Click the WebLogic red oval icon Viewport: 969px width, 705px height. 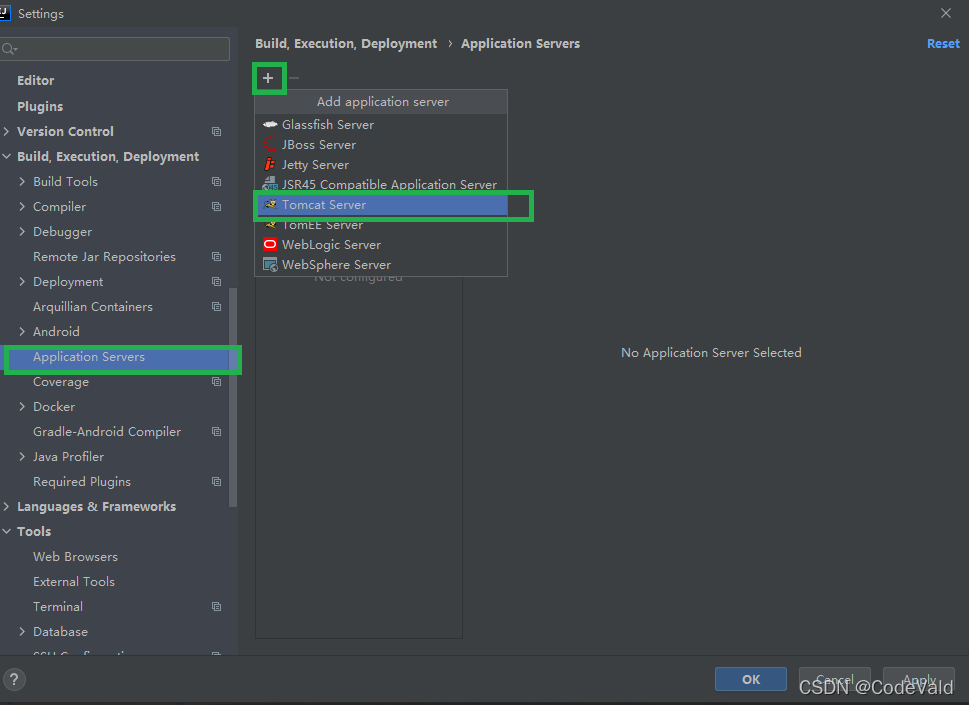(x=270, y=244)
